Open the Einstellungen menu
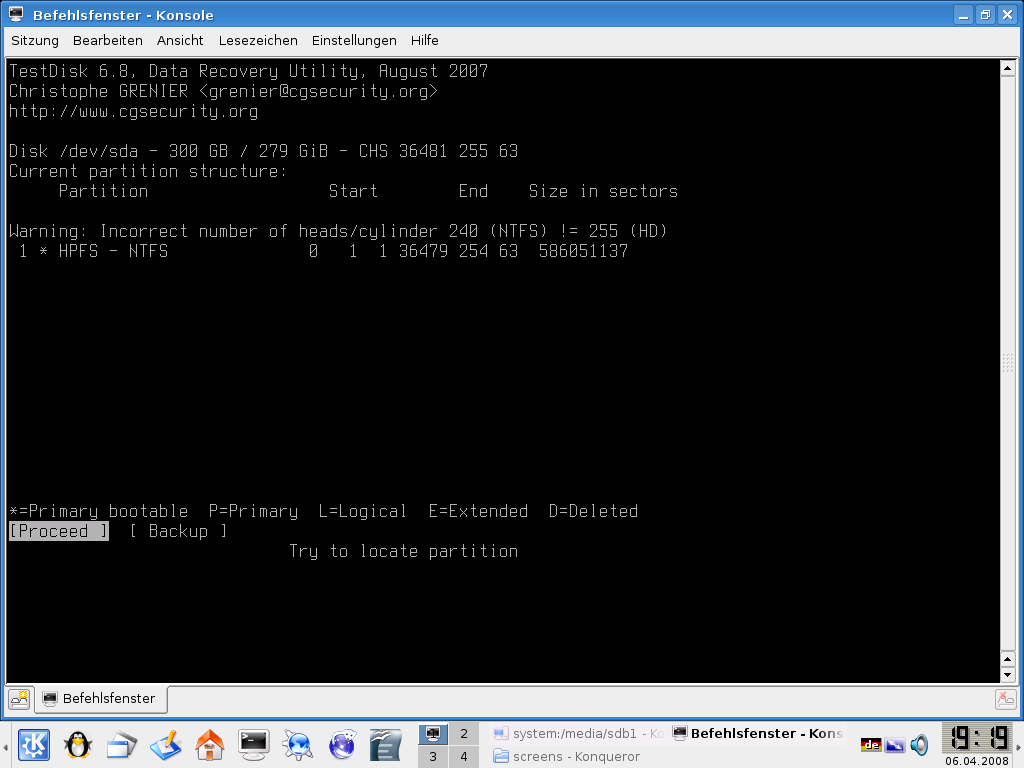 [354, 40]
